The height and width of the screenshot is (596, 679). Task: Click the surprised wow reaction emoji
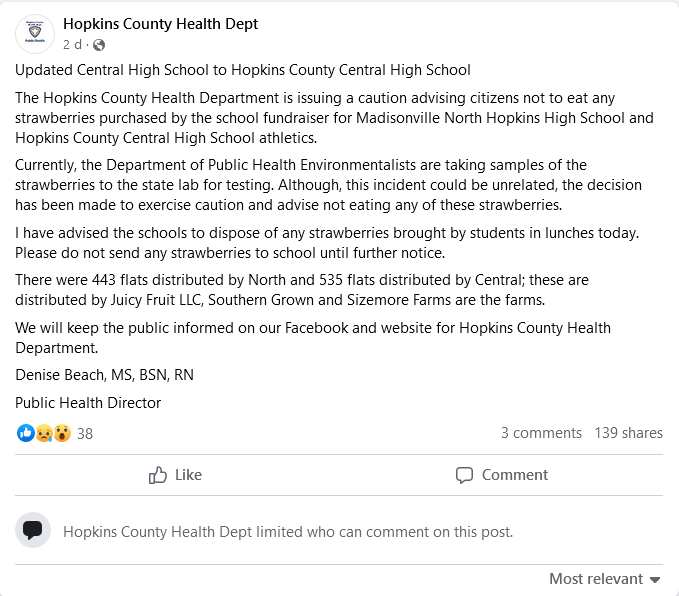click(x=62, y=433)
